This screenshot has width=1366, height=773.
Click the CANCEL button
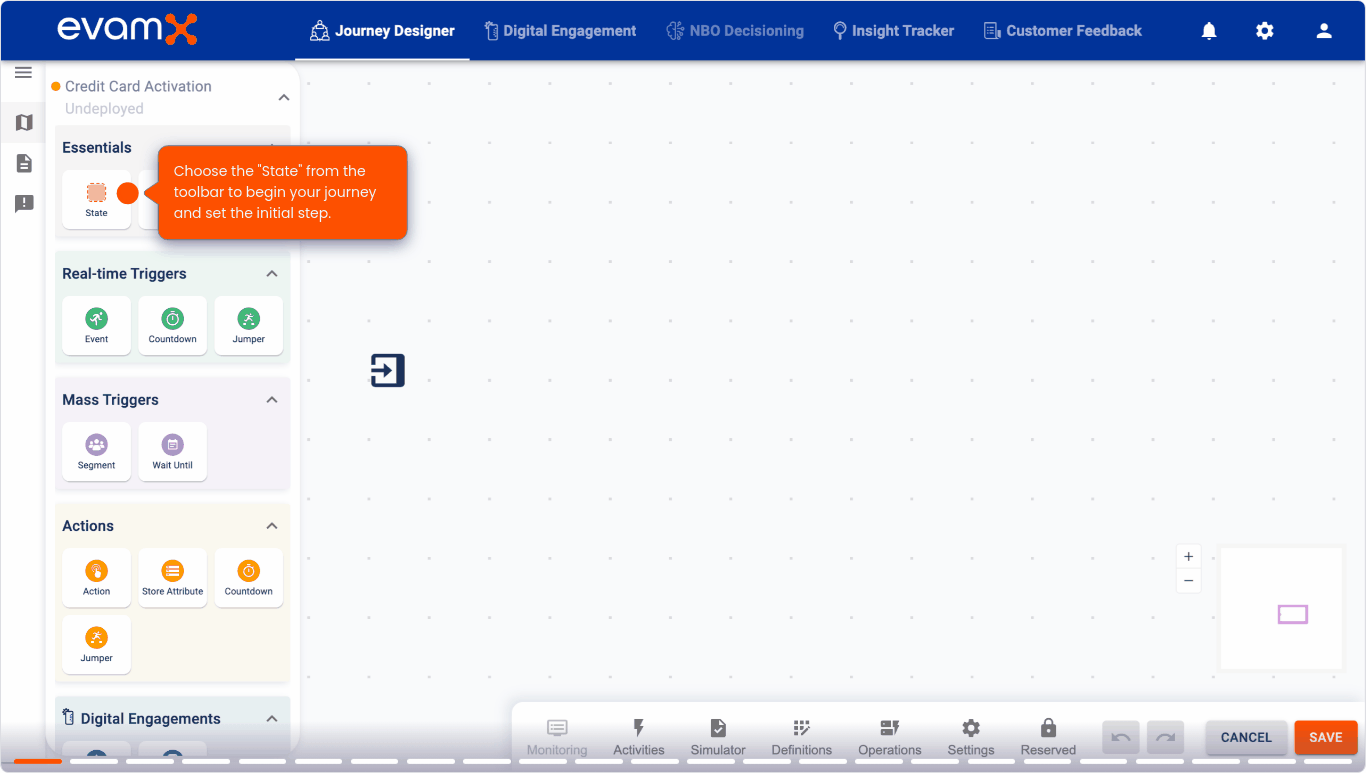tap(1245, 737)
